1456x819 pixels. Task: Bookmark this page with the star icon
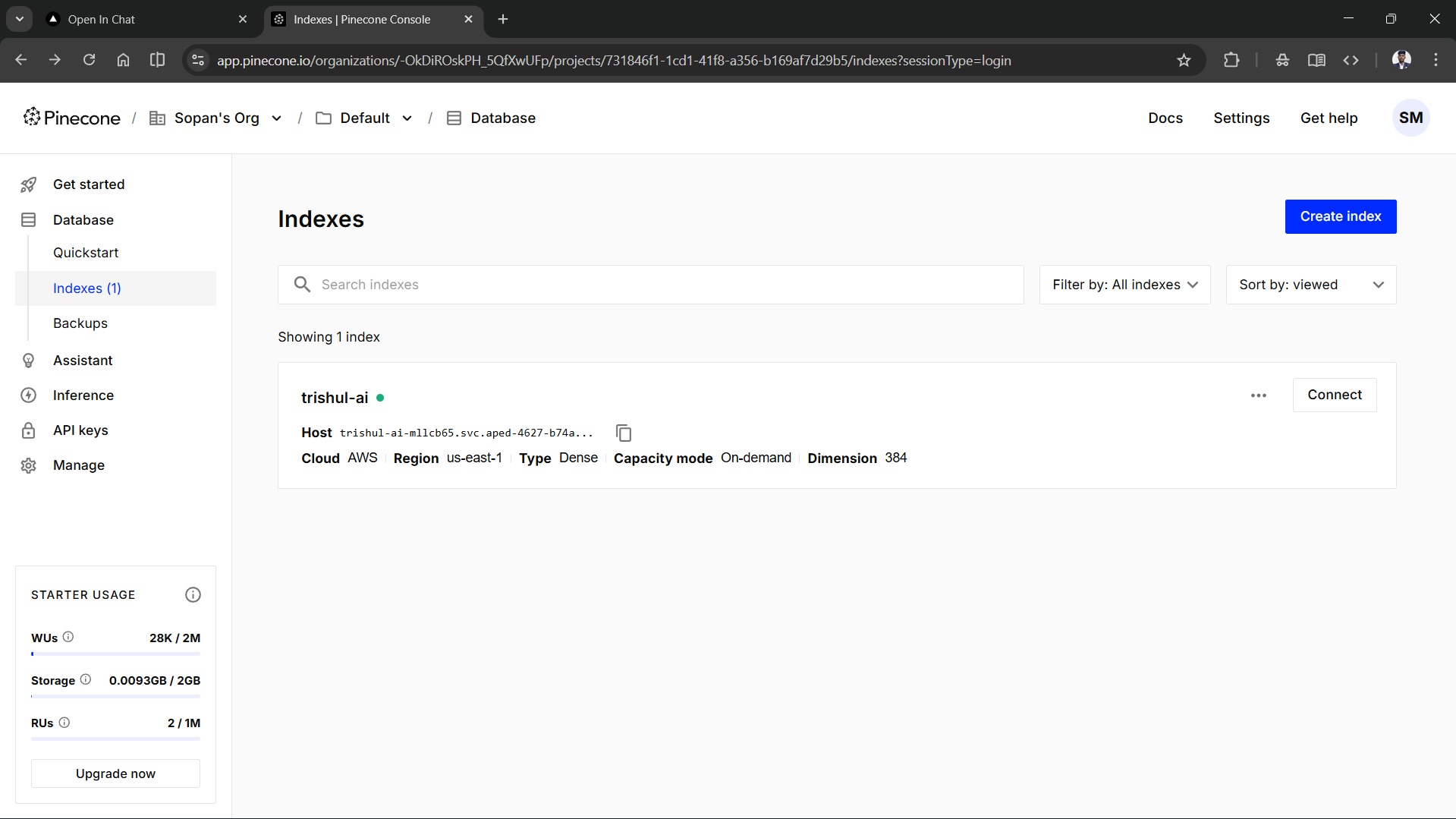click(x=1184, y=60)
